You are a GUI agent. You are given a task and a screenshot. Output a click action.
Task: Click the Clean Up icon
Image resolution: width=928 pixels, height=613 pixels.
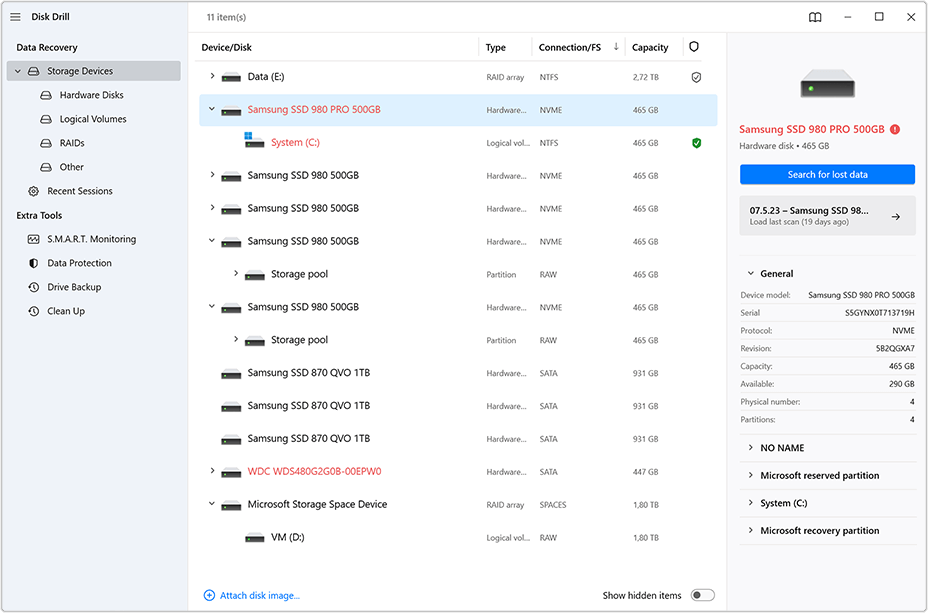[x=34, y=311]
